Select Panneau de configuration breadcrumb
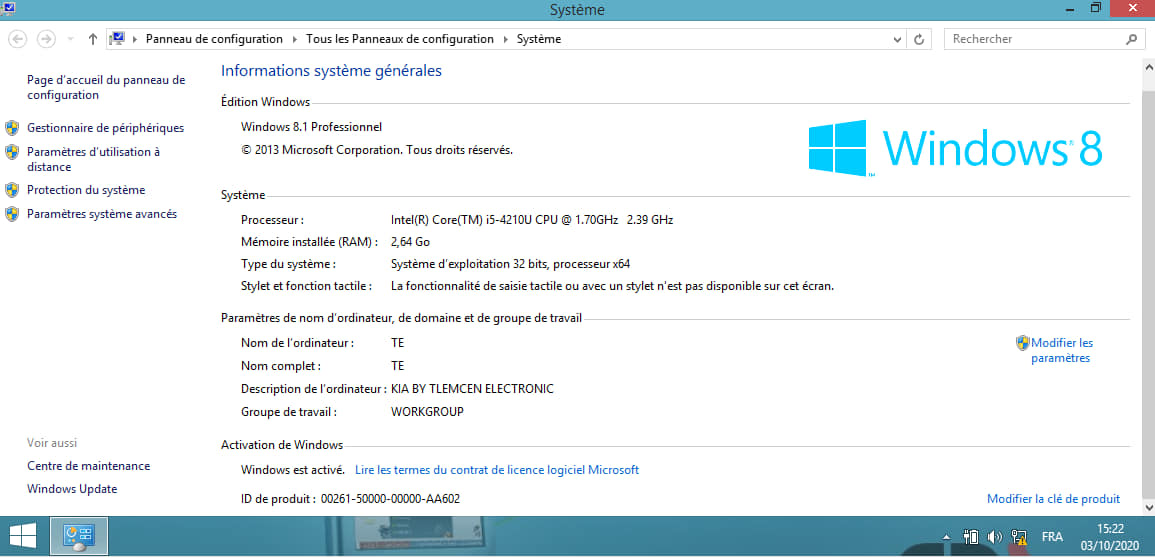The width and height of the screenshot is (1155, 558). pos(214,39)
